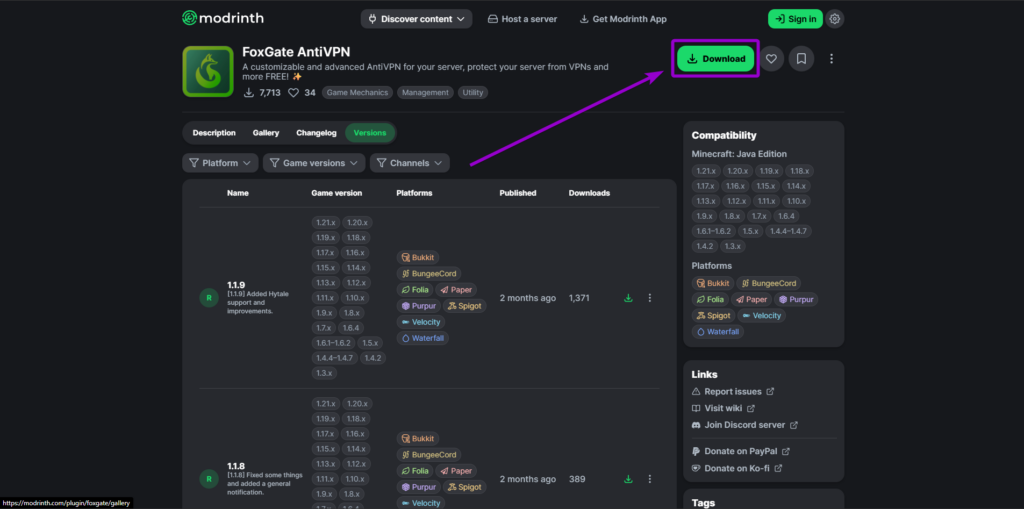
Task: Select the Management category tag
Action: 425,93
